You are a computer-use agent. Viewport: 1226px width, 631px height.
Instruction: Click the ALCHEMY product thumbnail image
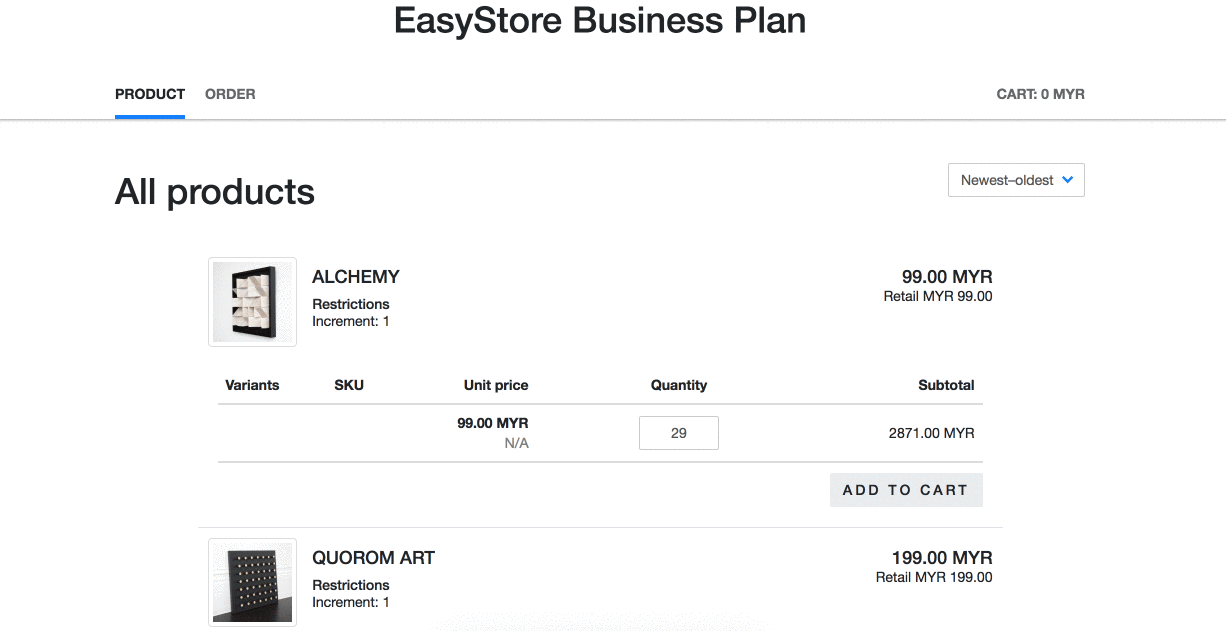252,302
